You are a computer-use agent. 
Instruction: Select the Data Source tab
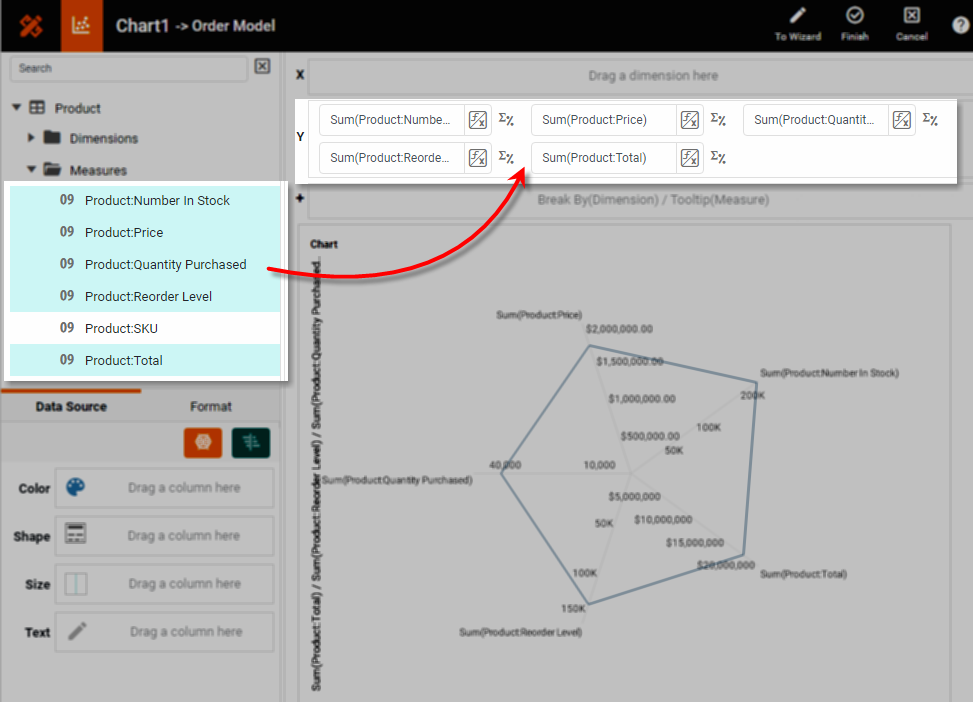click(71, 406)
